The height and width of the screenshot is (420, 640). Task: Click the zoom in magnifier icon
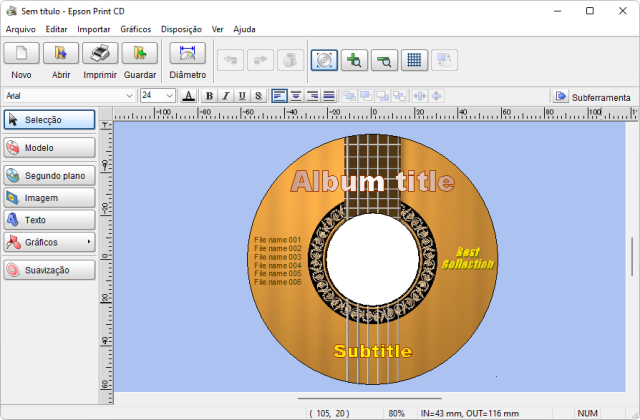click(354, 60)
